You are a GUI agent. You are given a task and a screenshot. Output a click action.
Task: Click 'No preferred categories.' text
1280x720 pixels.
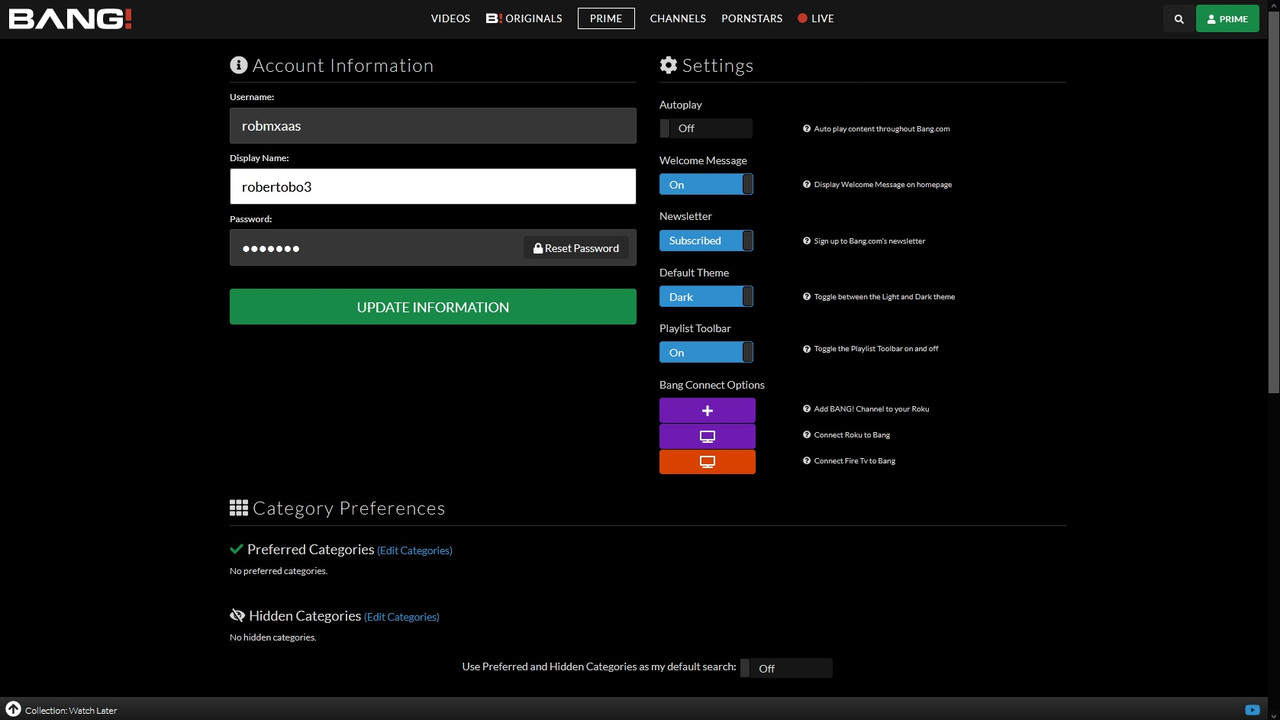[278, 571]
